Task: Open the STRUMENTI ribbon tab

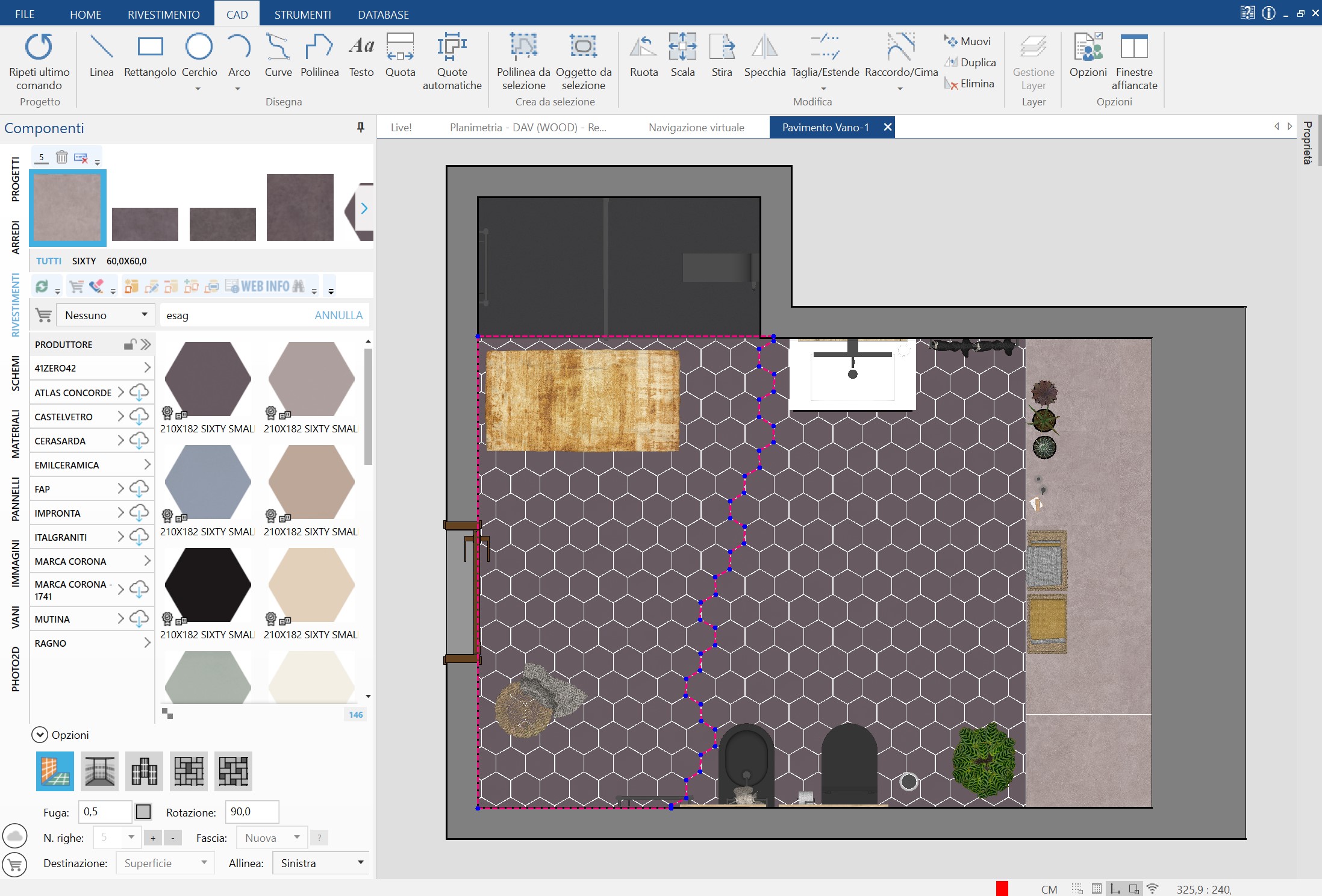Action: (302, 14)
